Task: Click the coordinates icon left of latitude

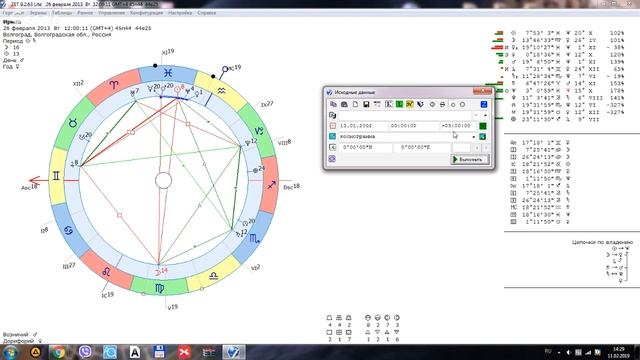Action: coord(332,147)
